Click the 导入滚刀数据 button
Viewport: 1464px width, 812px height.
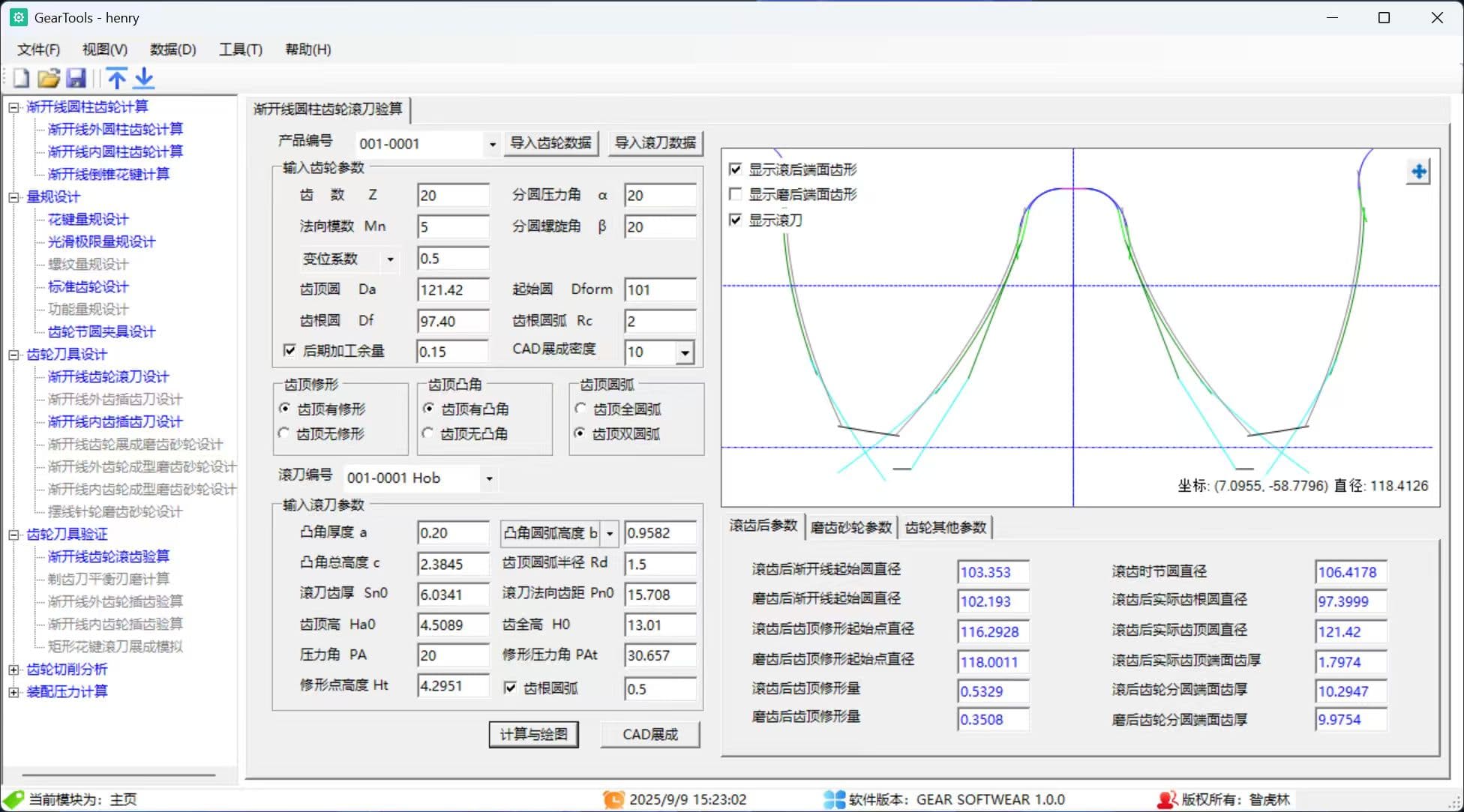coord(655,142)
